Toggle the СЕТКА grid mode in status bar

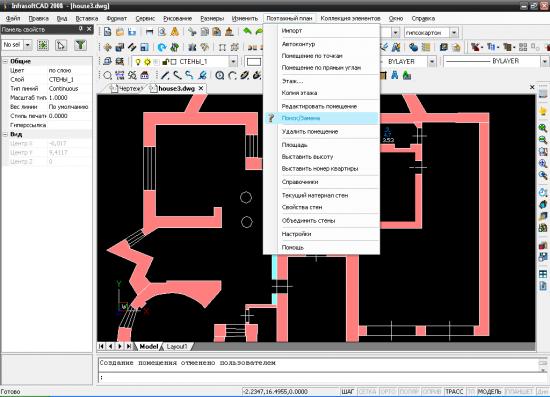coord(367,392)
